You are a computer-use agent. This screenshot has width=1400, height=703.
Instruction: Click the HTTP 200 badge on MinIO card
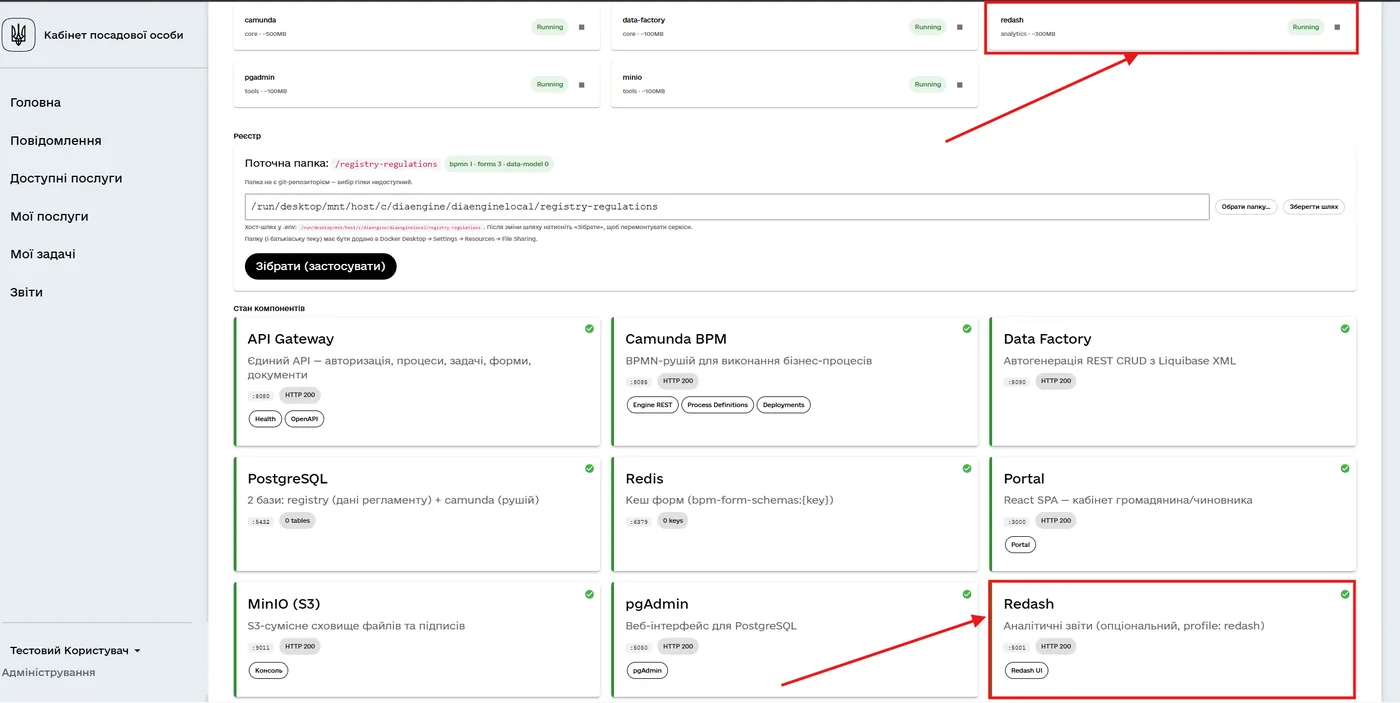(299, 646)
